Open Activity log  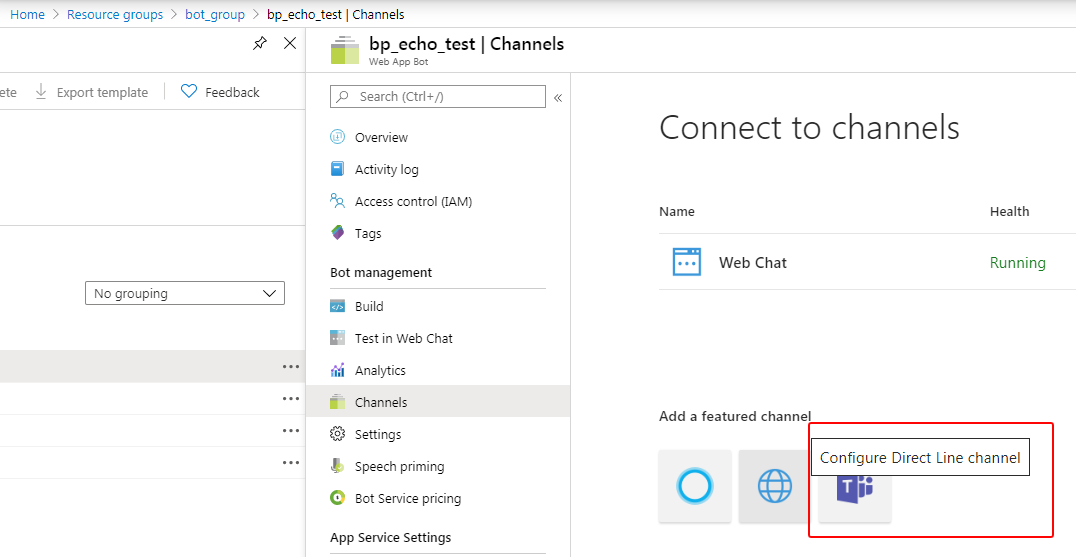pyautogui.click(x=386, y=169)
